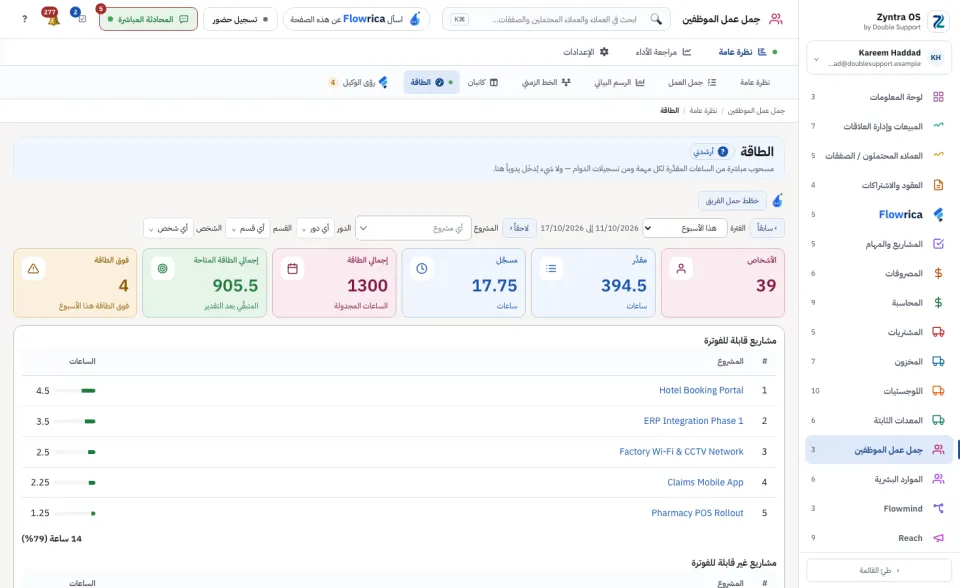The height and width of the screenshot is (588, 960).
Task: Open the أي دور role dropdown
Action: pos(317,228)
